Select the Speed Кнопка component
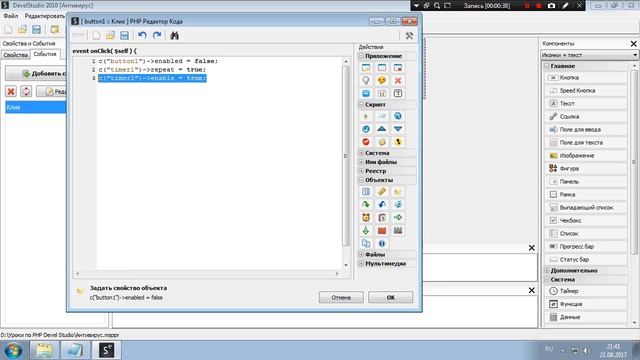 click(586, 91)
